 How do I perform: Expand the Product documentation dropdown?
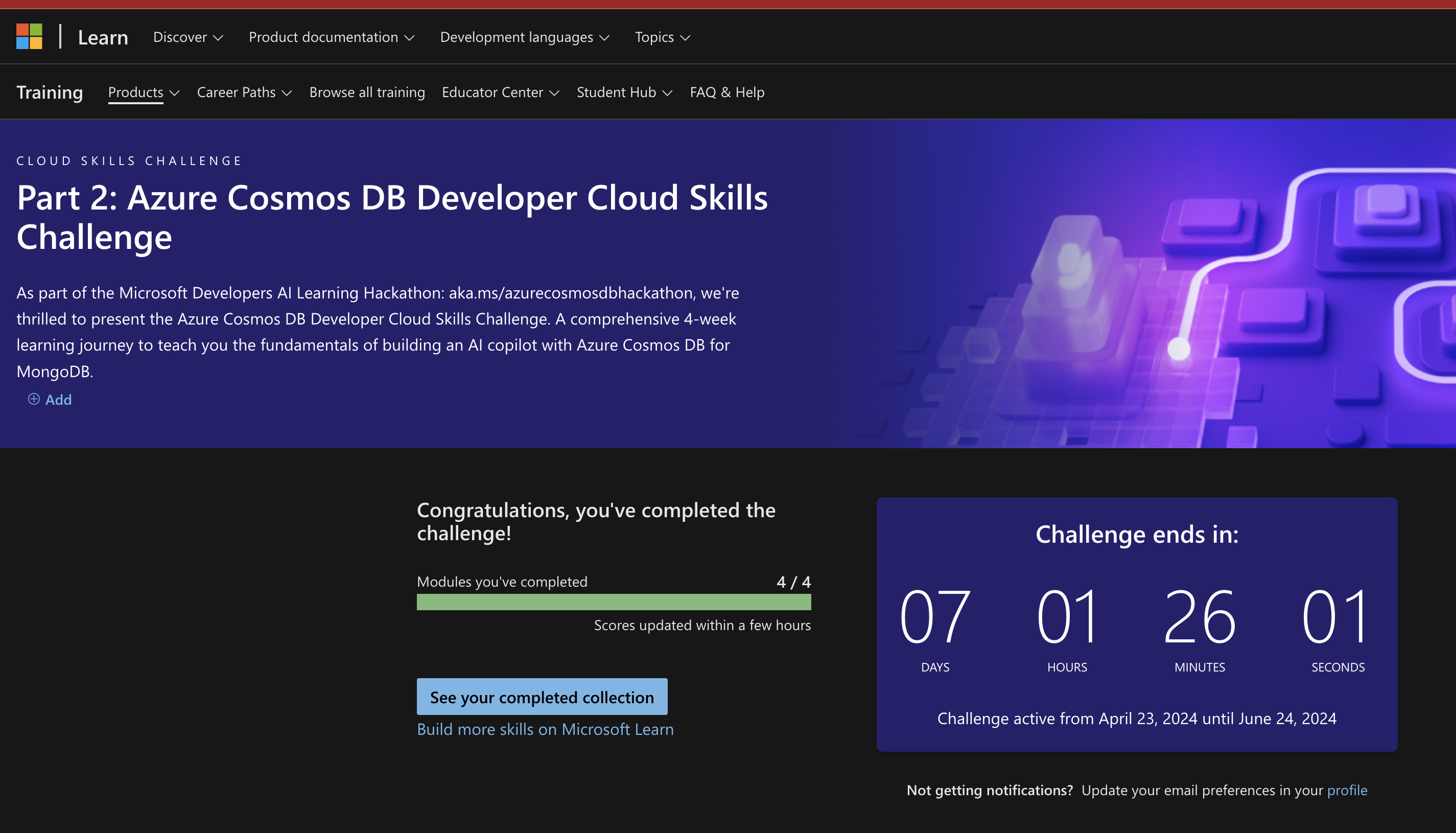[331, 37]
